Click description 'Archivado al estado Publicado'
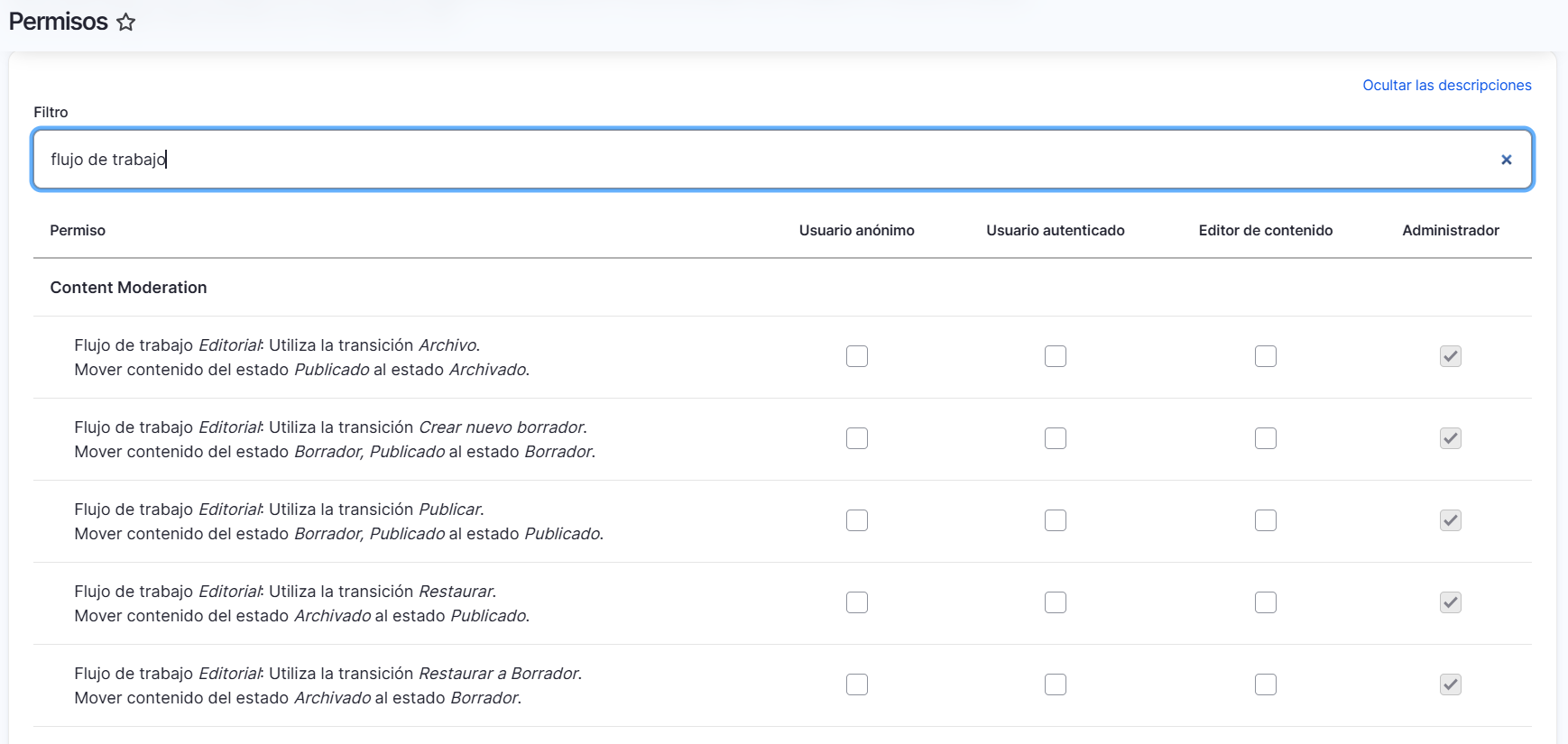Image resolution: width=1568 pixels, height=744 pixels. (x=411, y=616)
